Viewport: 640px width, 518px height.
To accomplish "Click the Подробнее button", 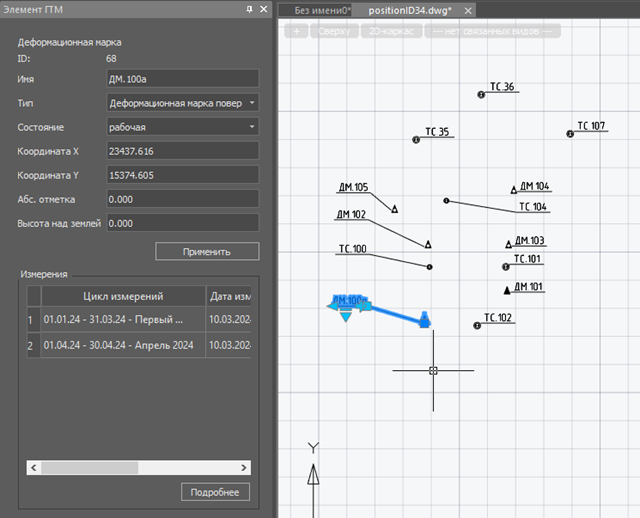I will tap(215, 492).
